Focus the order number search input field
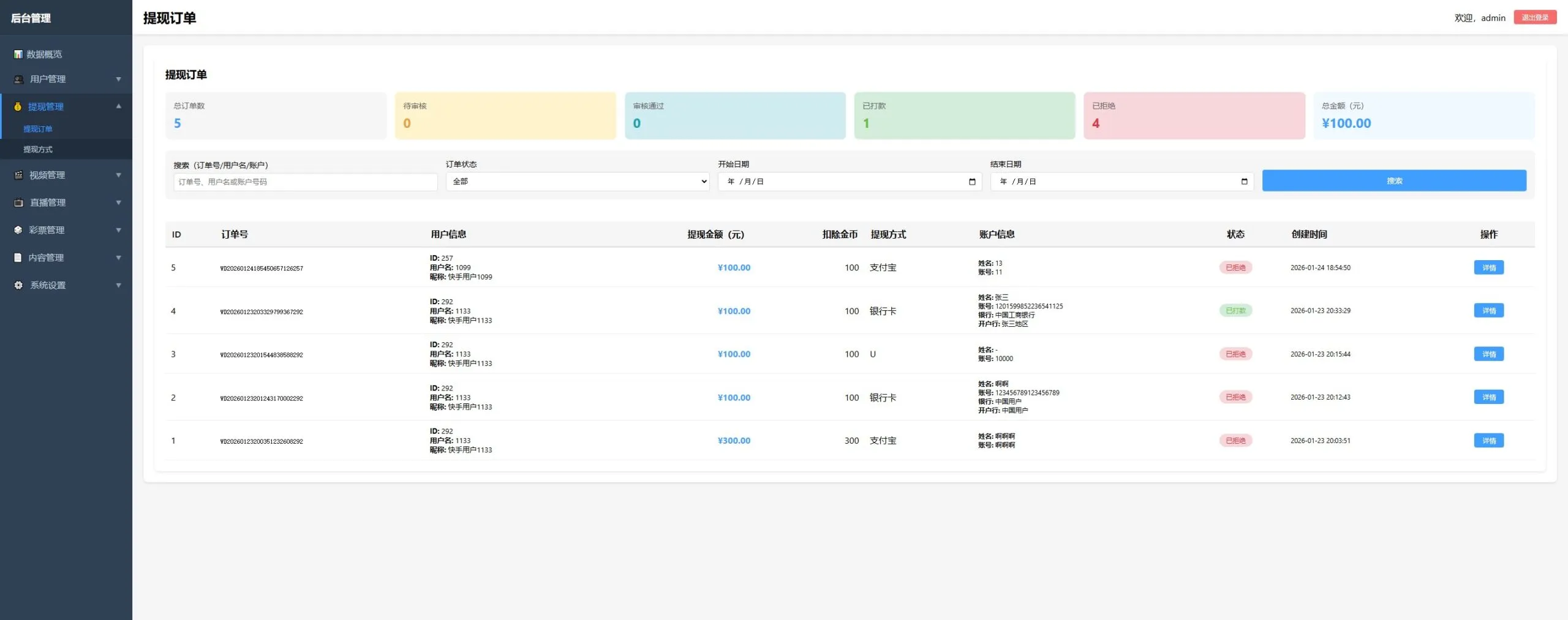This screenshot has height=620, width=1568. (x=306, y=182)
